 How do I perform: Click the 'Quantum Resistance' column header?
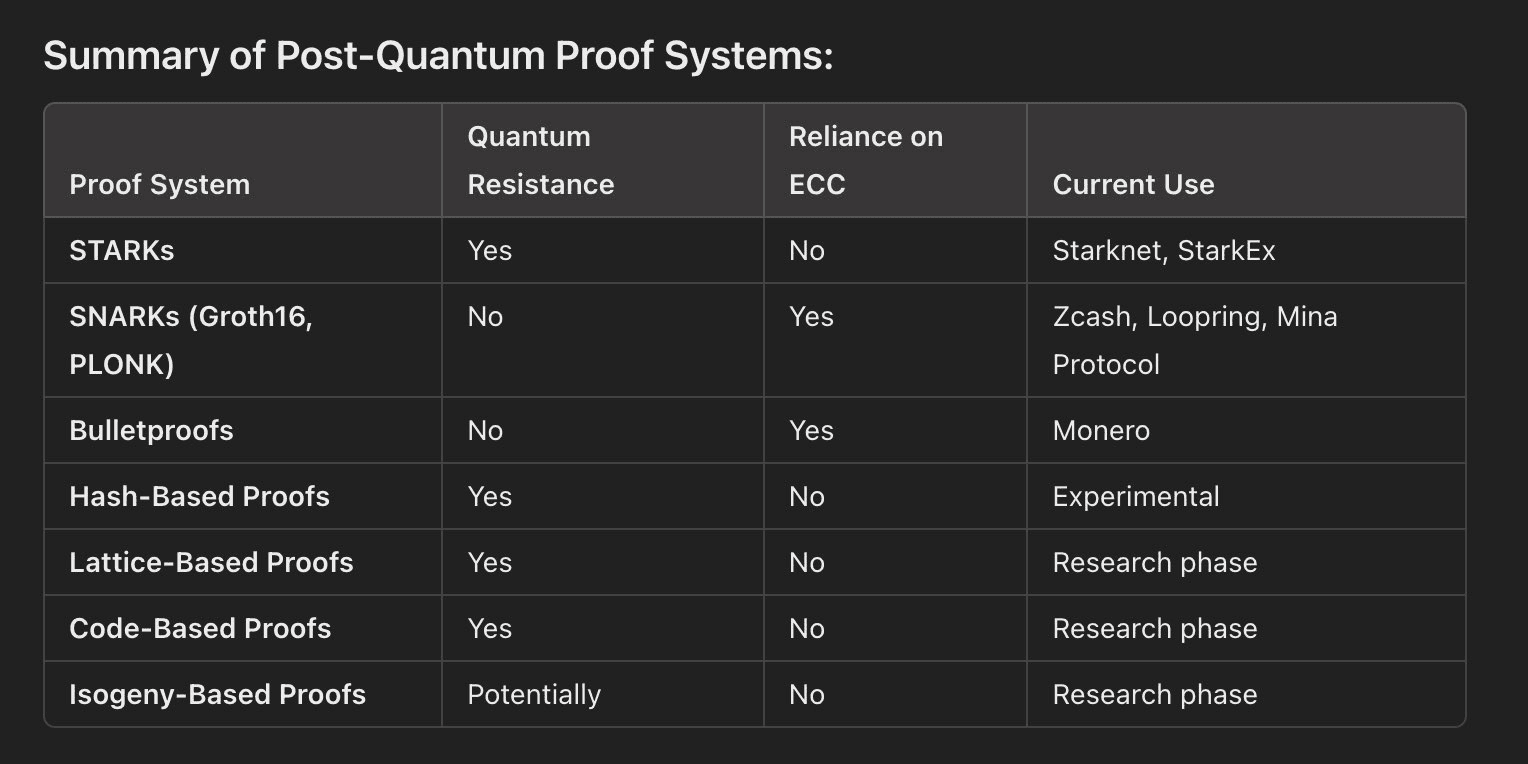tap(541, 160)
